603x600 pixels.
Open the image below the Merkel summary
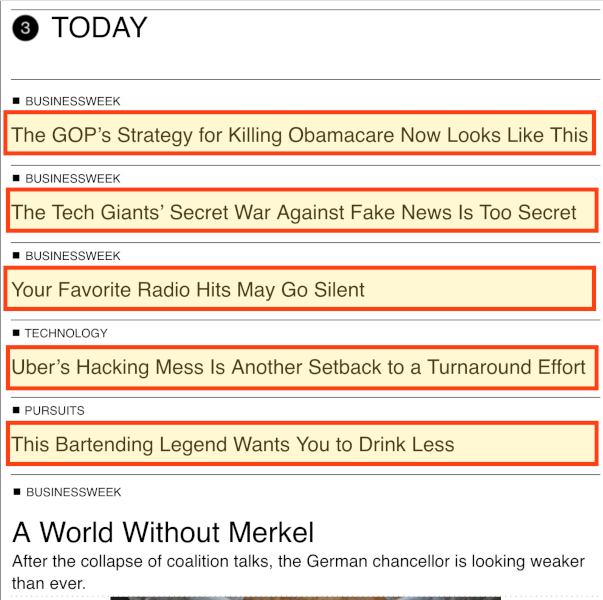coord(305,598)
